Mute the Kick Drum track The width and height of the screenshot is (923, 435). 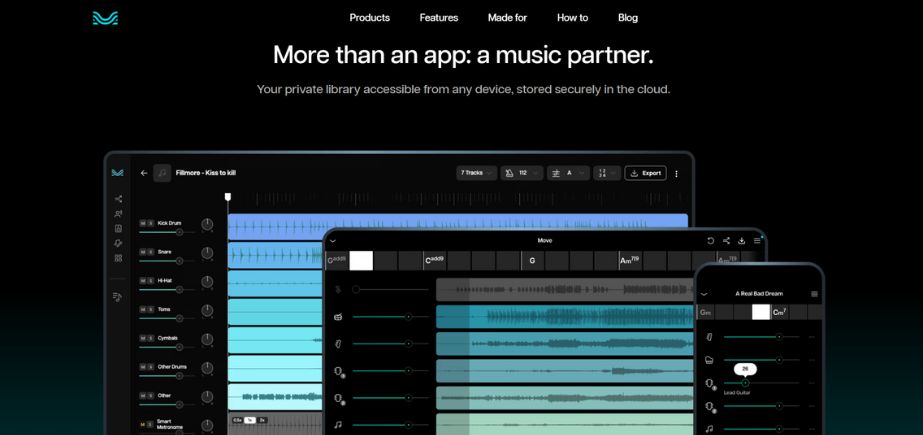coord(142,223)
